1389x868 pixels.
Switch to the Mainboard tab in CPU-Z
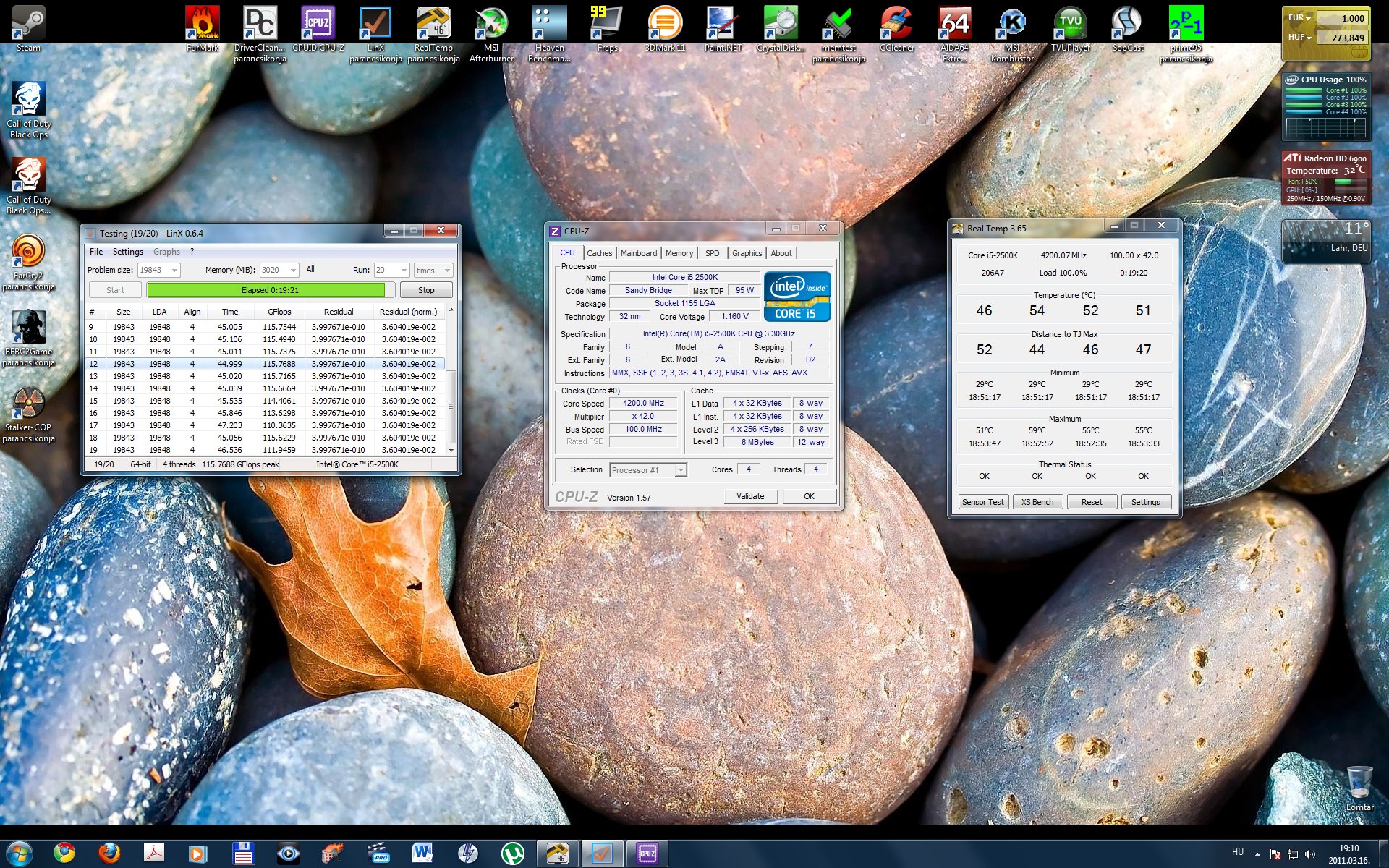[x=638, y=253]
